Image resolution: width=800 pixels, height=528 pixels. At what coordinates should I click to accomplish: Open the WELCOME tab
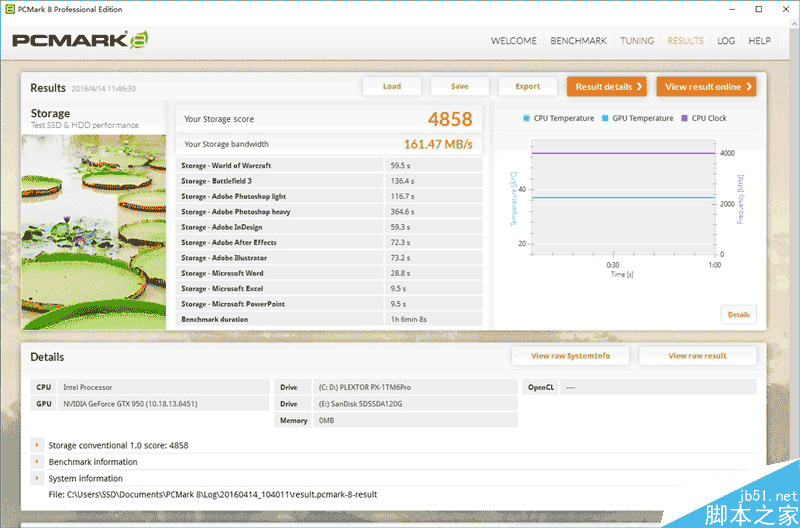(514, 41)
